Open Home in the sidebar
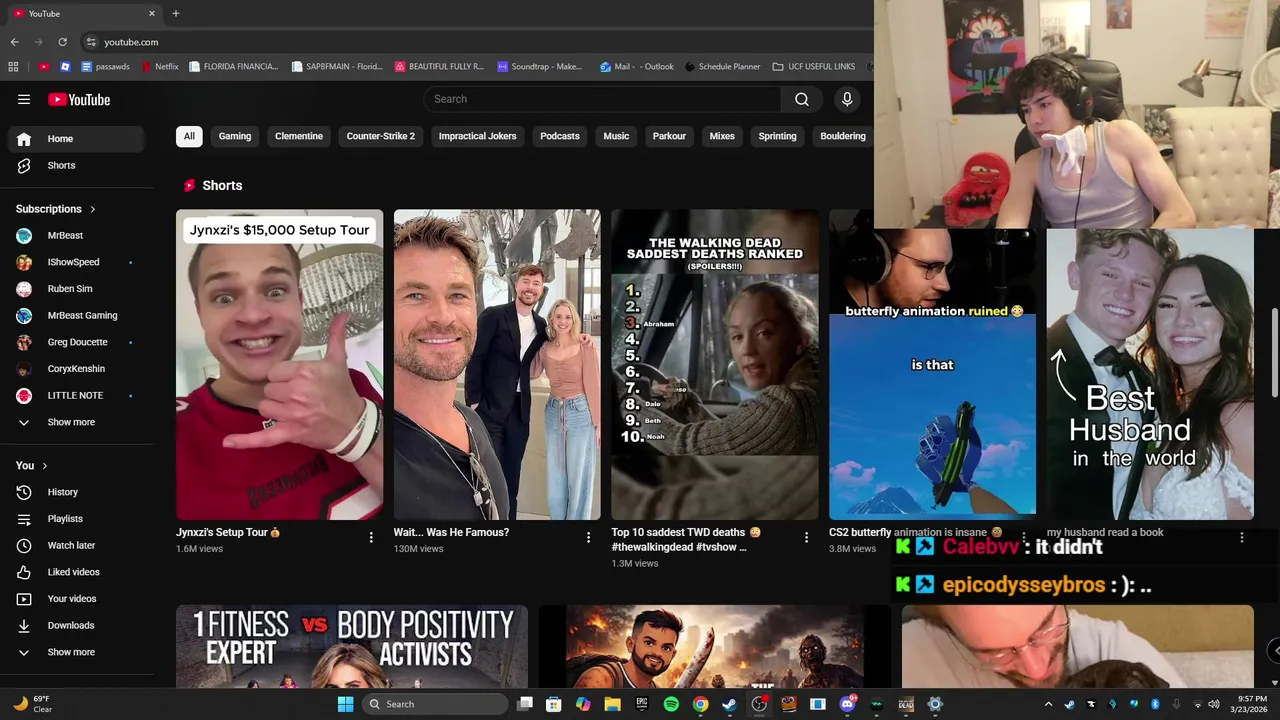Screen dimensions: 1280x720 coord(76,139)
